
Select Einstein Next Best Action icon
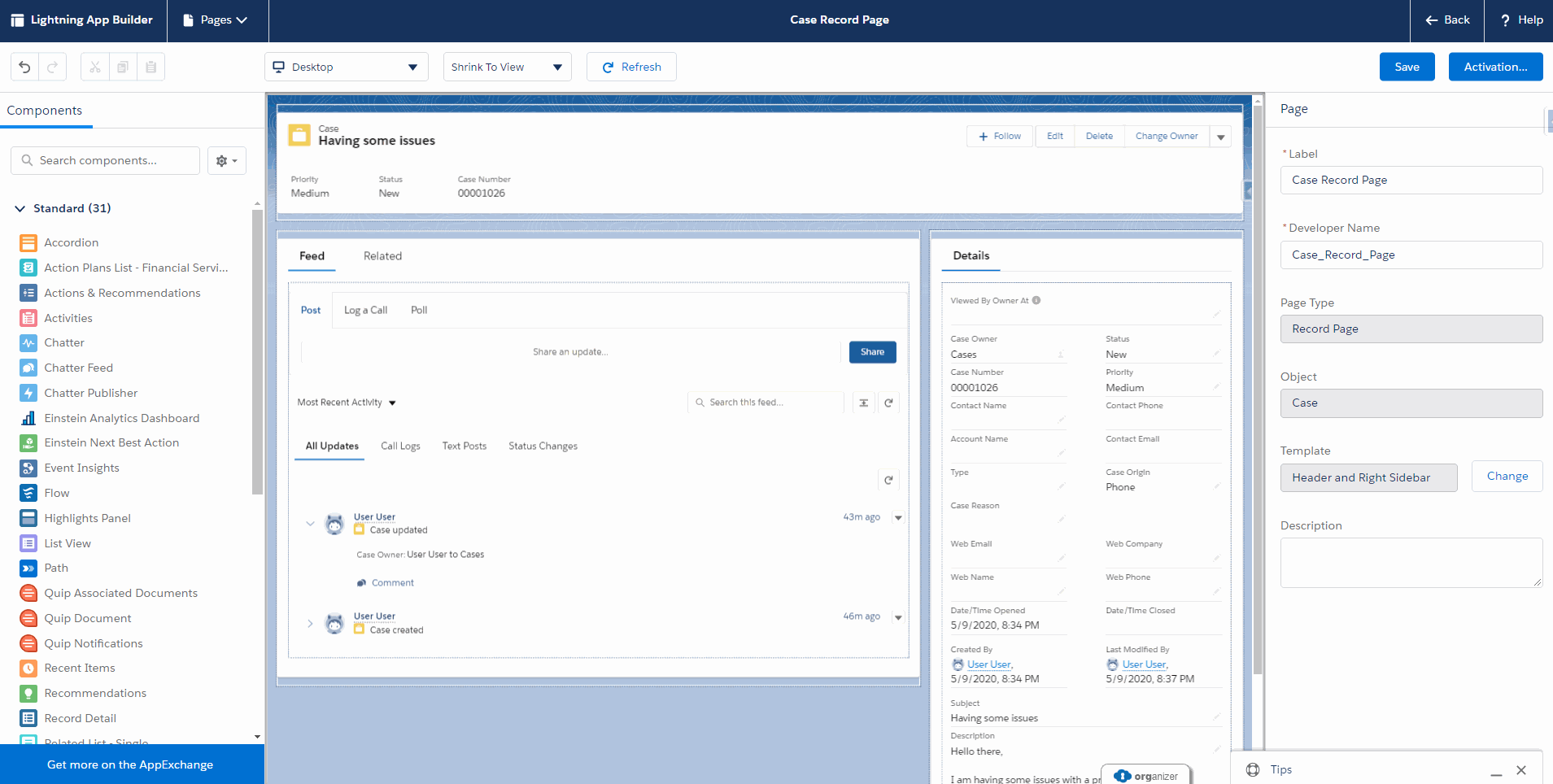28,442
